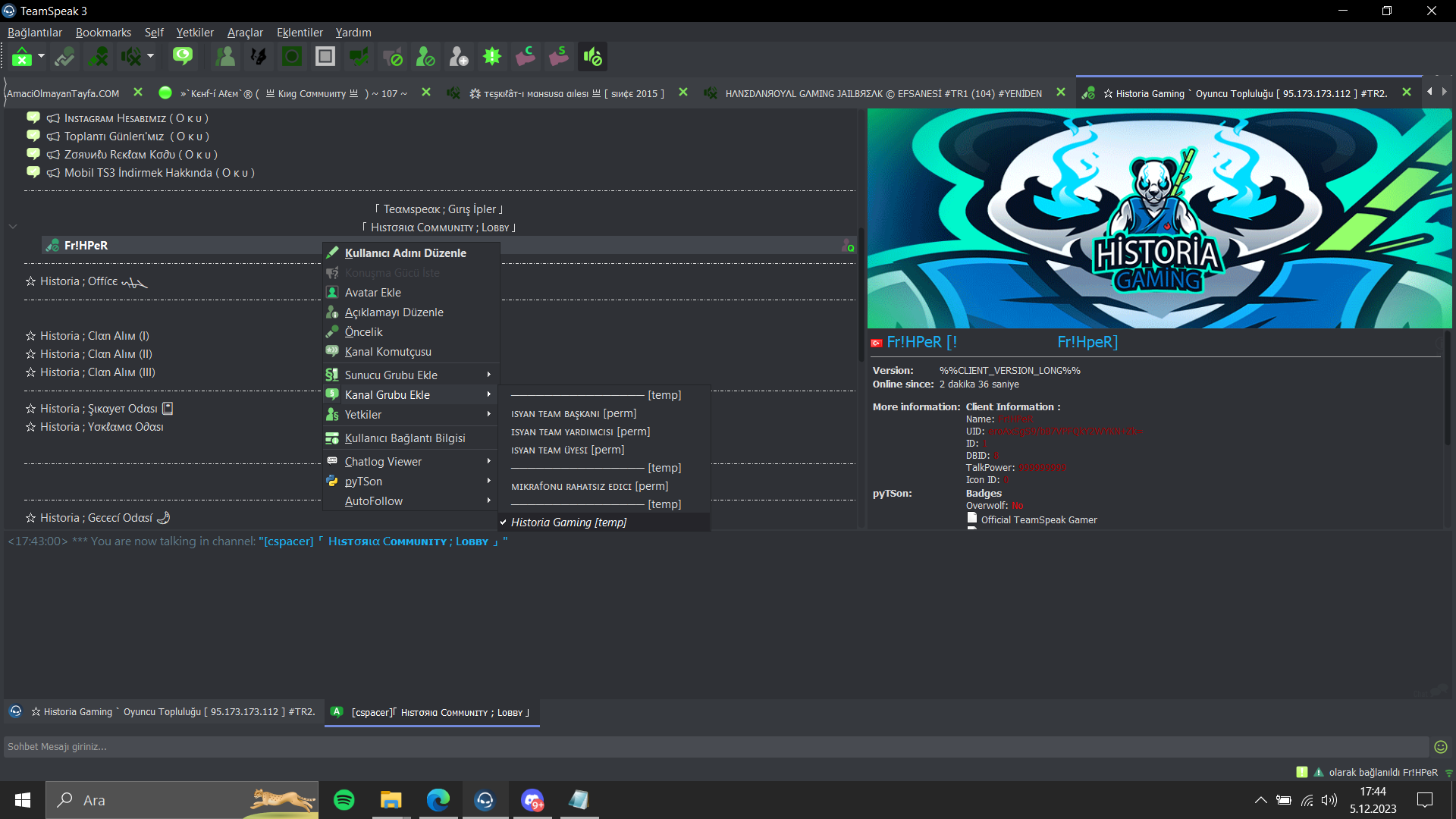Open the Yetkiler menu in the menu bar
Screen dimensions: 1456x819
tap(195, 33)
